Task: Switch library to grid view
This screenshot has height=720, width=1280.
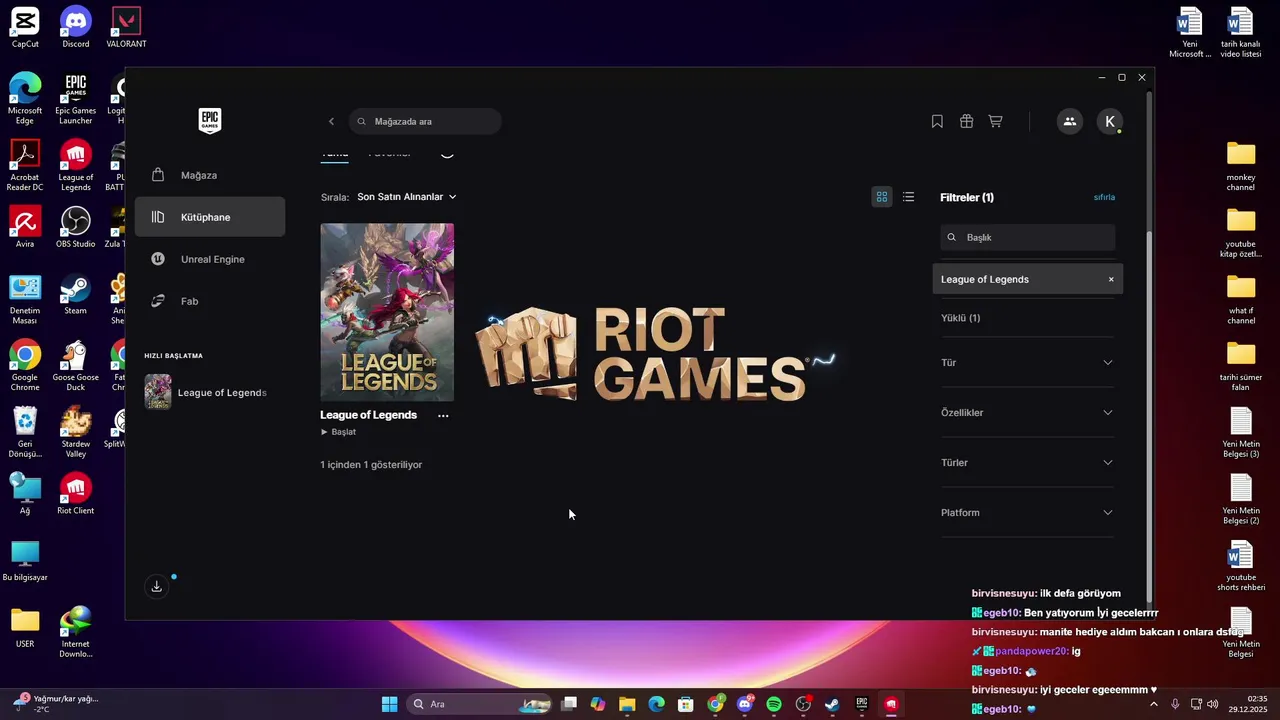Action: pyautogui.click(x=881, y=197)
